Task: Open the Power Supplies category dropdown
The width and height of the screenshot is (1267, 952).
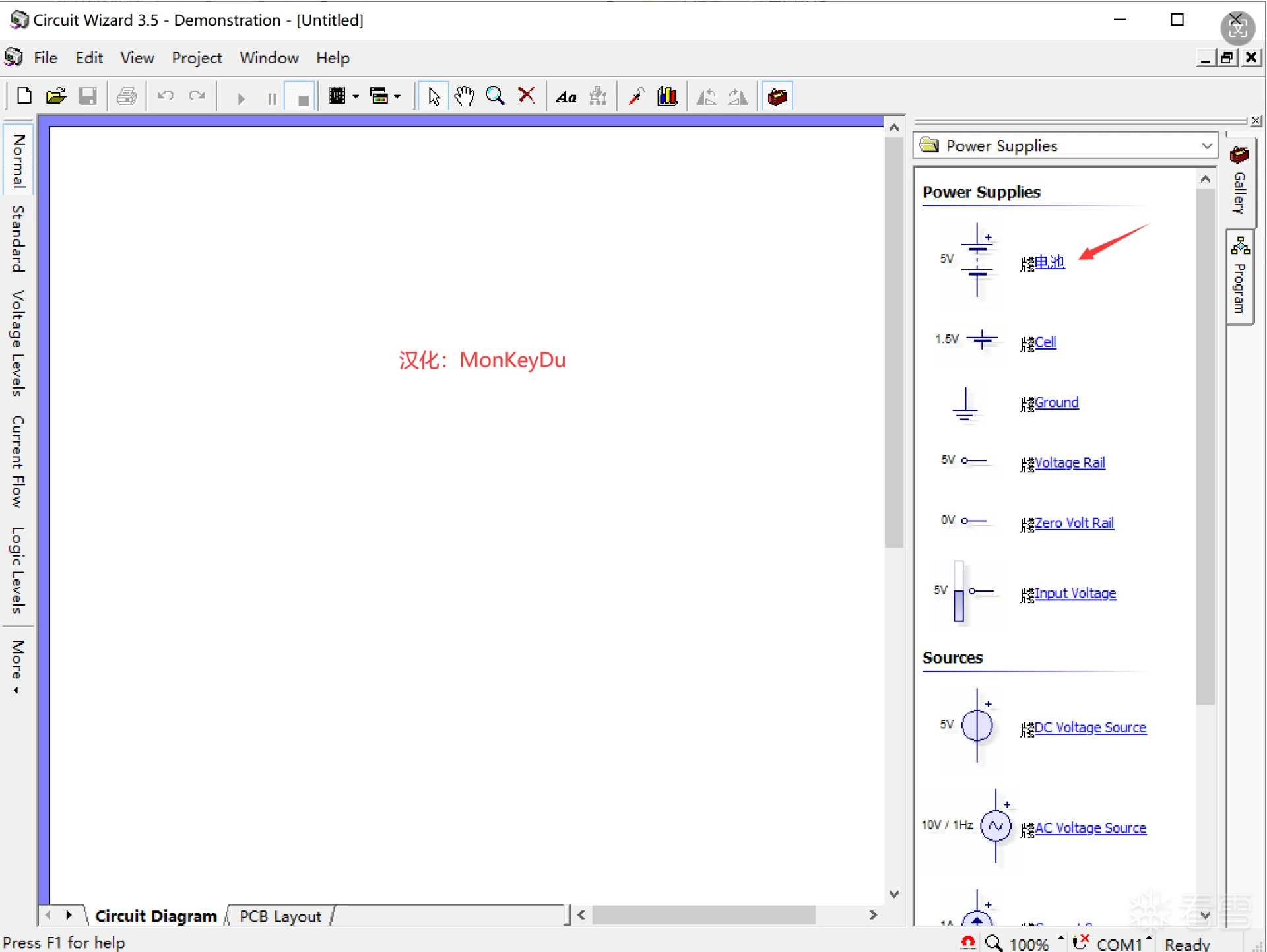Action: (x=1206, y=146)
